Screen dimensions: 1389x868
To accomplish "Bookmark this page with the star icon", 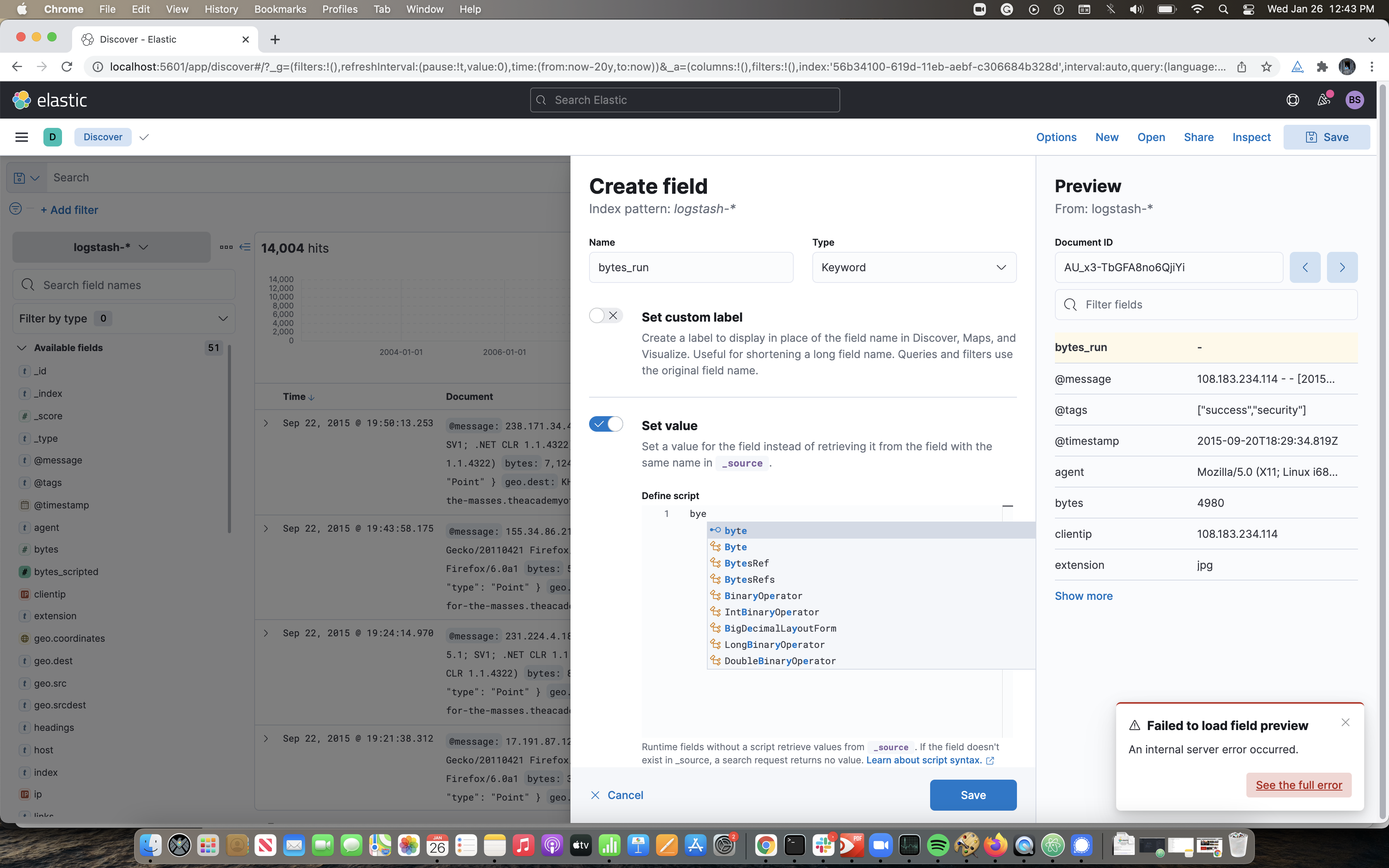I will [1267, 67].
